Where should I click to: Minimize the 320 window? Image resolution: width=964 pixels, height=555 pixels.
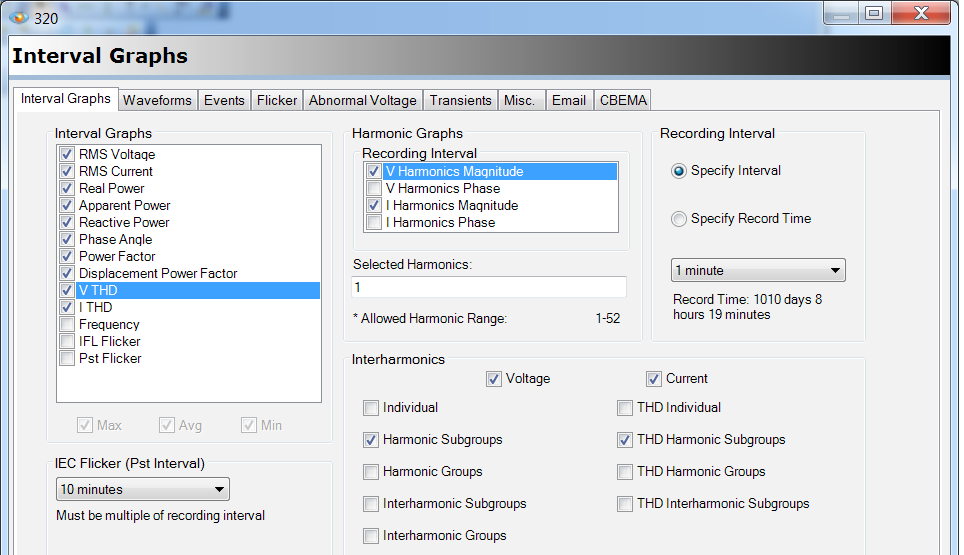[x=842, y=13]
